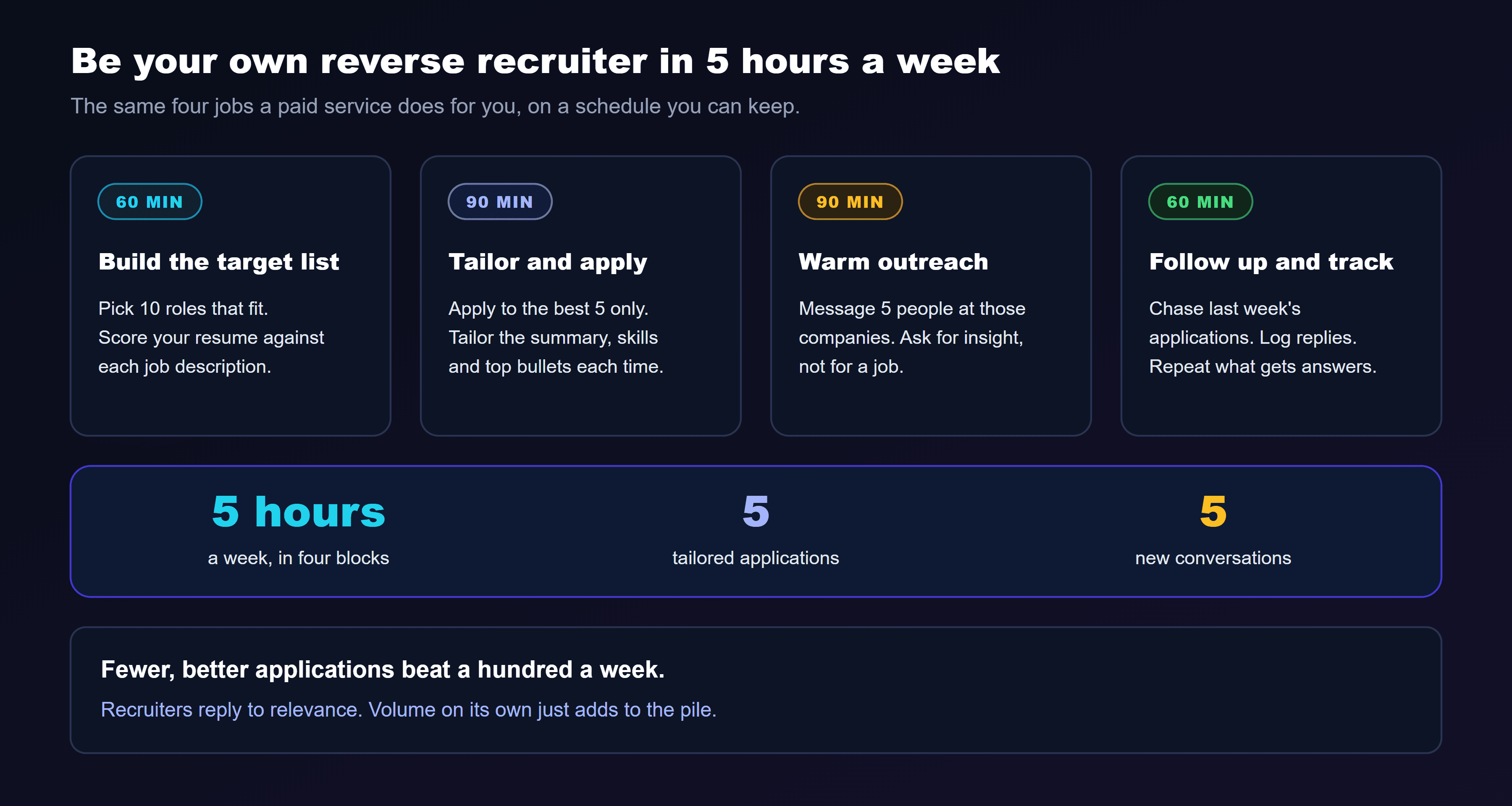Click the text "Repeat what gets answers."
This screenshot has width=1512, height=806.
click(x=1262, y=366)
